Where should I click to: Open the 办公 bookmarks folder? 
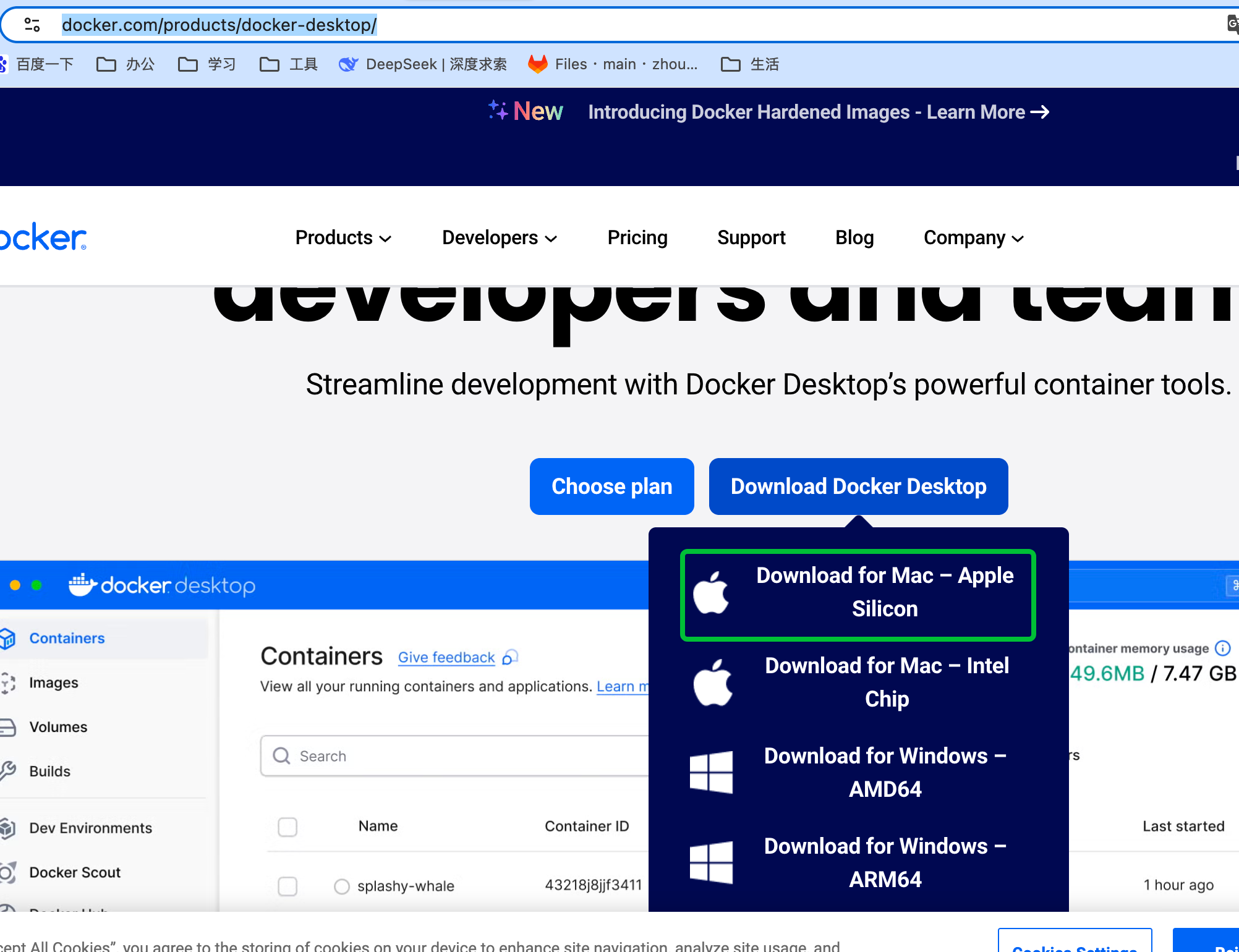[x=126, y=64]
